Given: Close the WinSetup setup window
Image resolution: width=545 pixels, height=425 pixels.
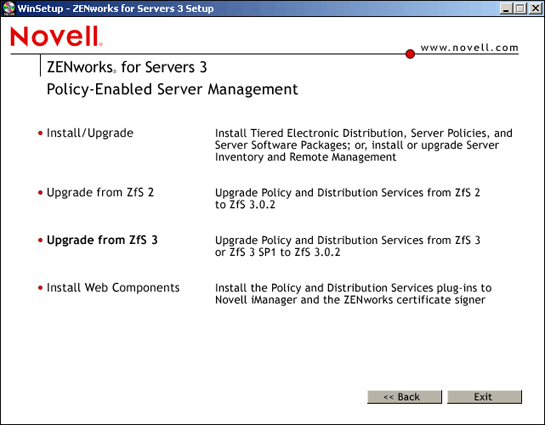Looking at the screenshot, I should click(535, 8).
